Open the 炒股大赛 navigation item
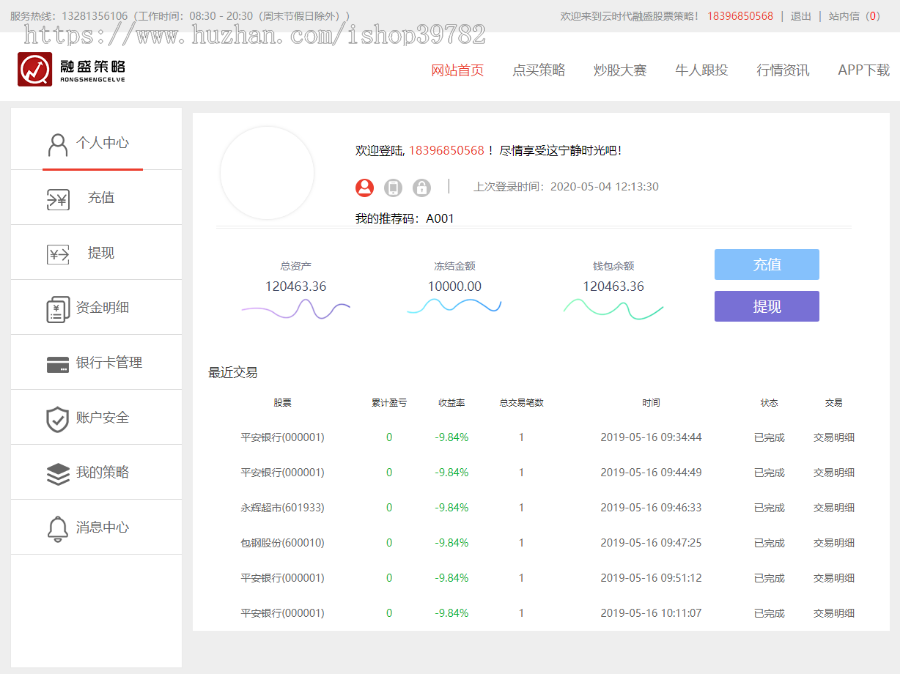Viewport: 900px width, 674px height. [x=620, y=70]
